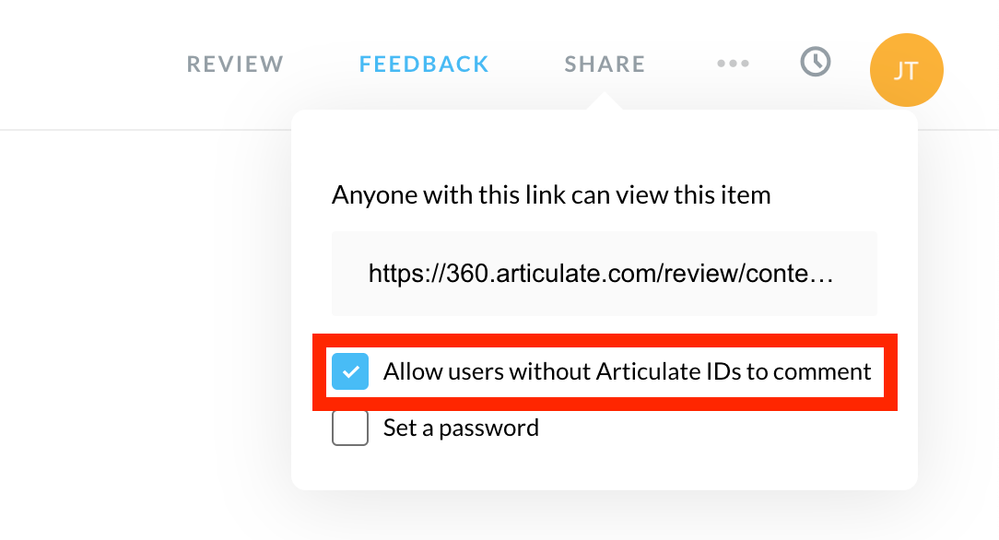Viewport: 999px width, 540px height.
Task: Open the version history clock icon
Action: (815, 63)
